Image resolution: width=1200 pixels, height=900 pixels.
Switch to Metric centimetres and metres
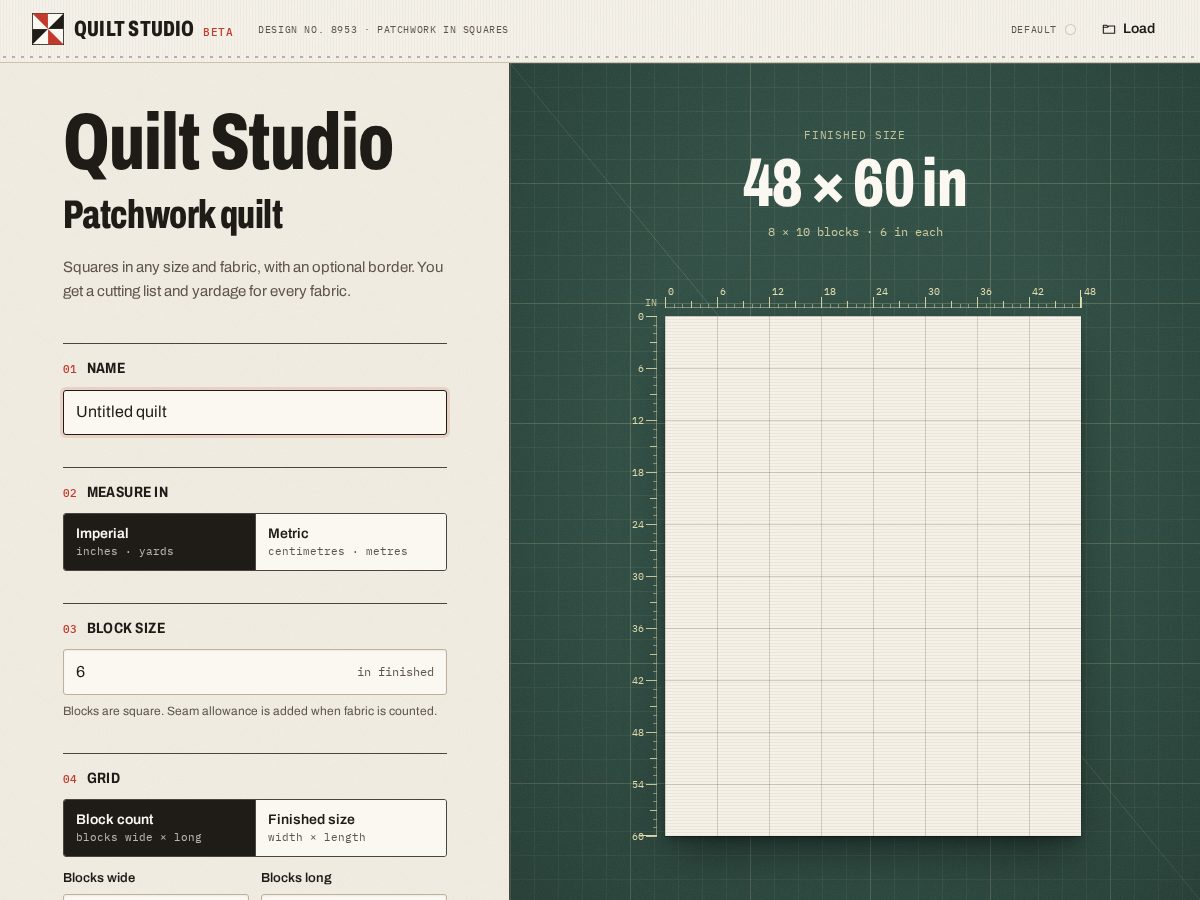pyautogui.click(x=351, y=542)
